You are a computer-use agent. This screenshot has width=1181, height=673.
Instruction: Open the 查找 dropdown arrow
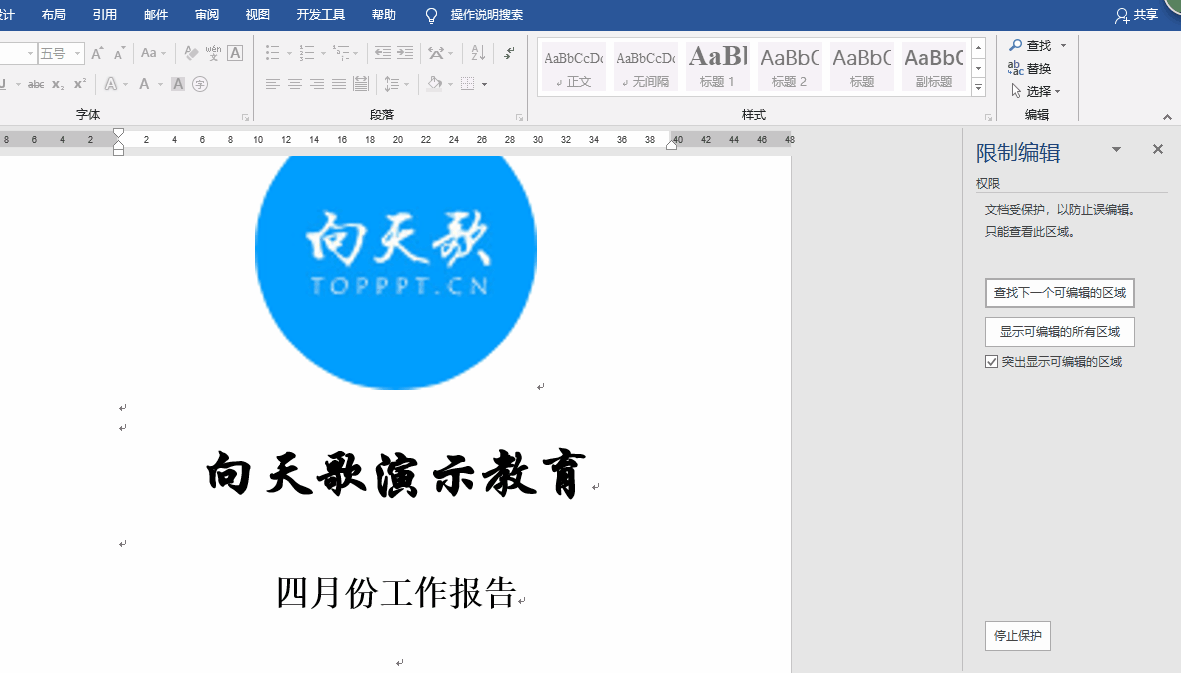pyautogui.click(x=1064, y=46)
